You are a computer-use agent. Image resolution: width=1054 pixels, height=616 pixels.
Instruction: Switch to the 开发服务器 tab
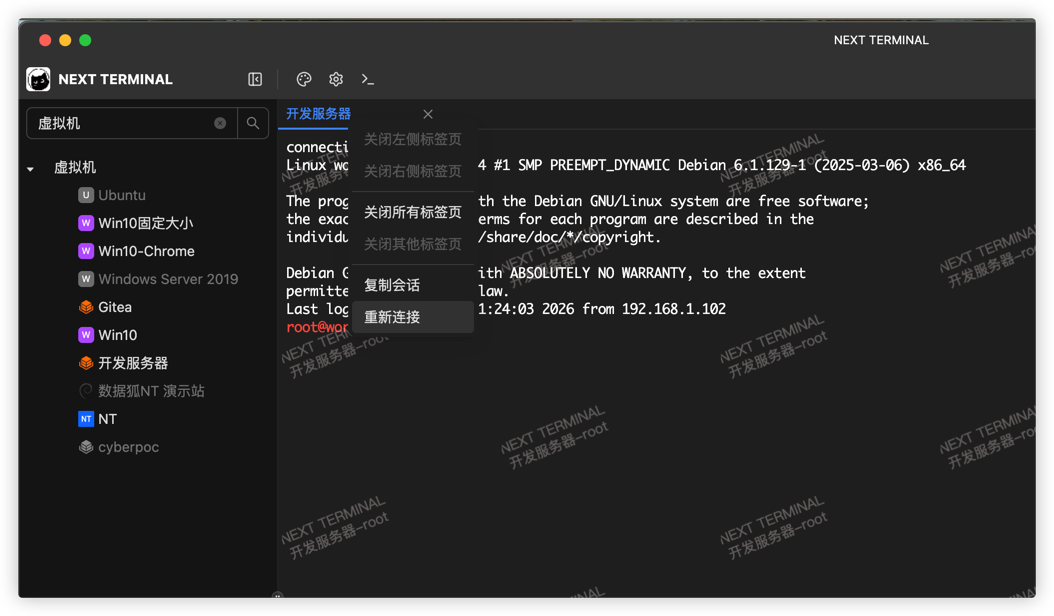(x=319, y=114)
